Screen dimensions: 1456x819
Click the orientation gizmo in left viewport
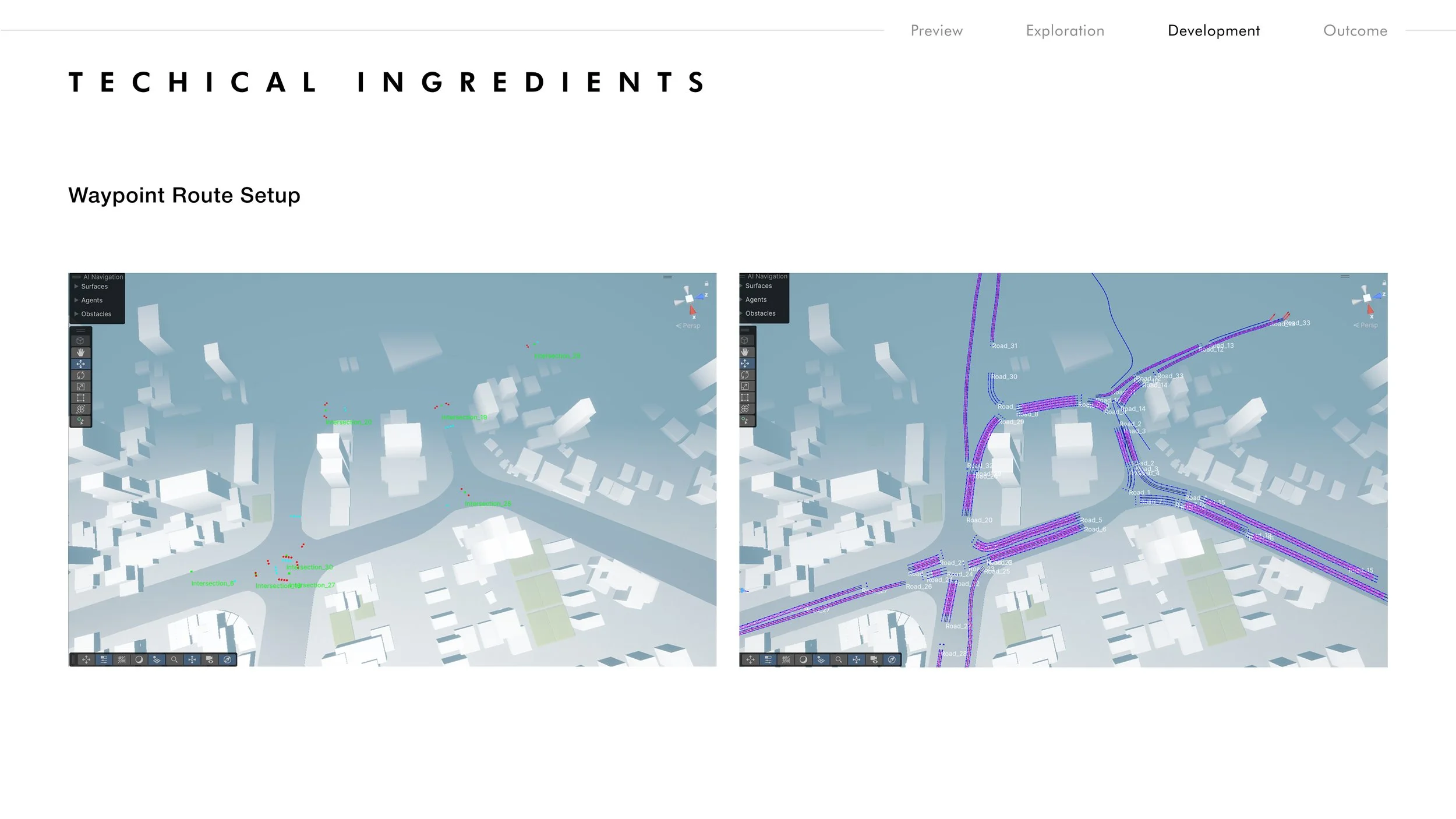click(690, 299)
